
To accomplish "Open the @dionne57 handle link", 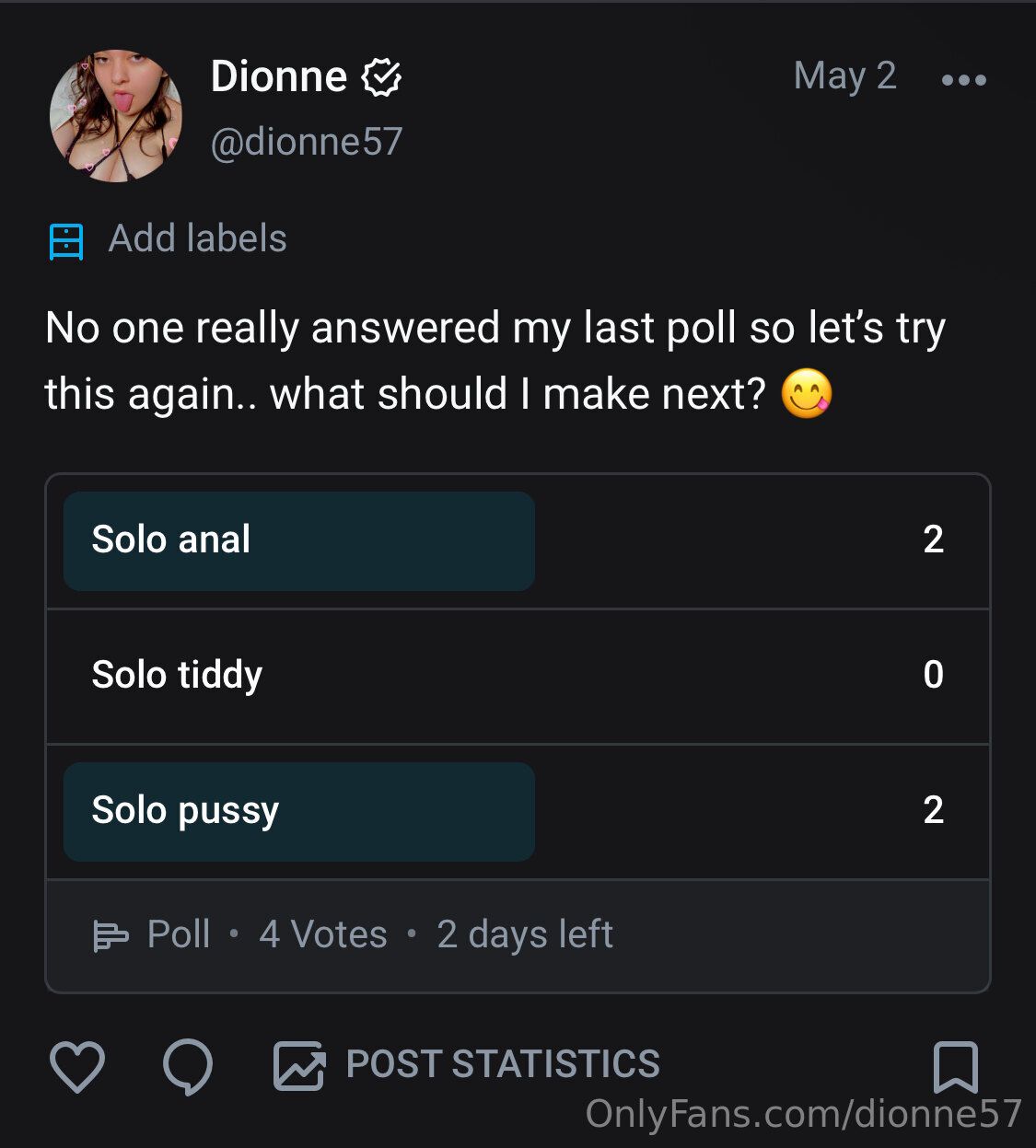I will [307, 142].
